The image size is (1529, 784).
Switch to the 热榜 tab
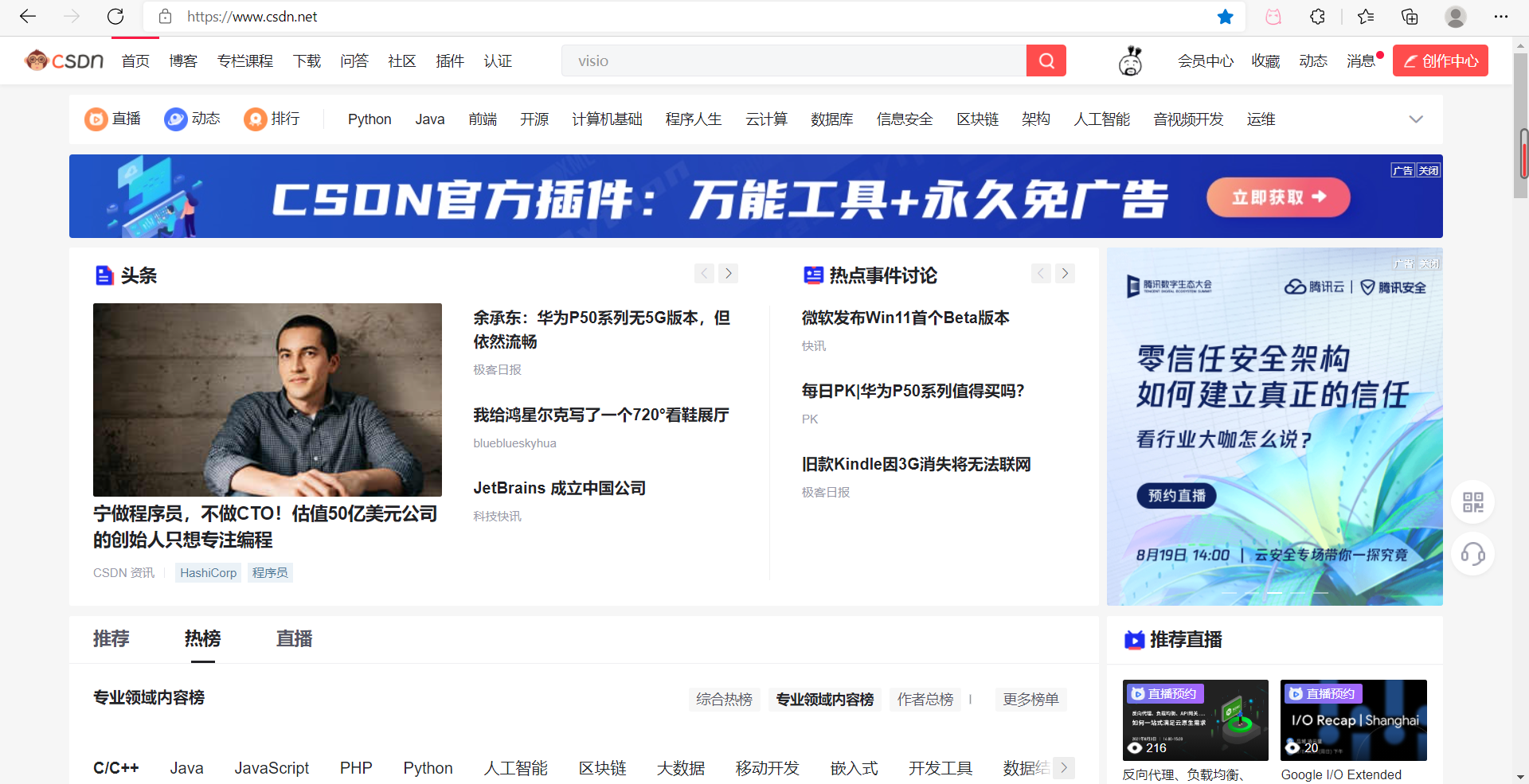[x=201, y=638]
